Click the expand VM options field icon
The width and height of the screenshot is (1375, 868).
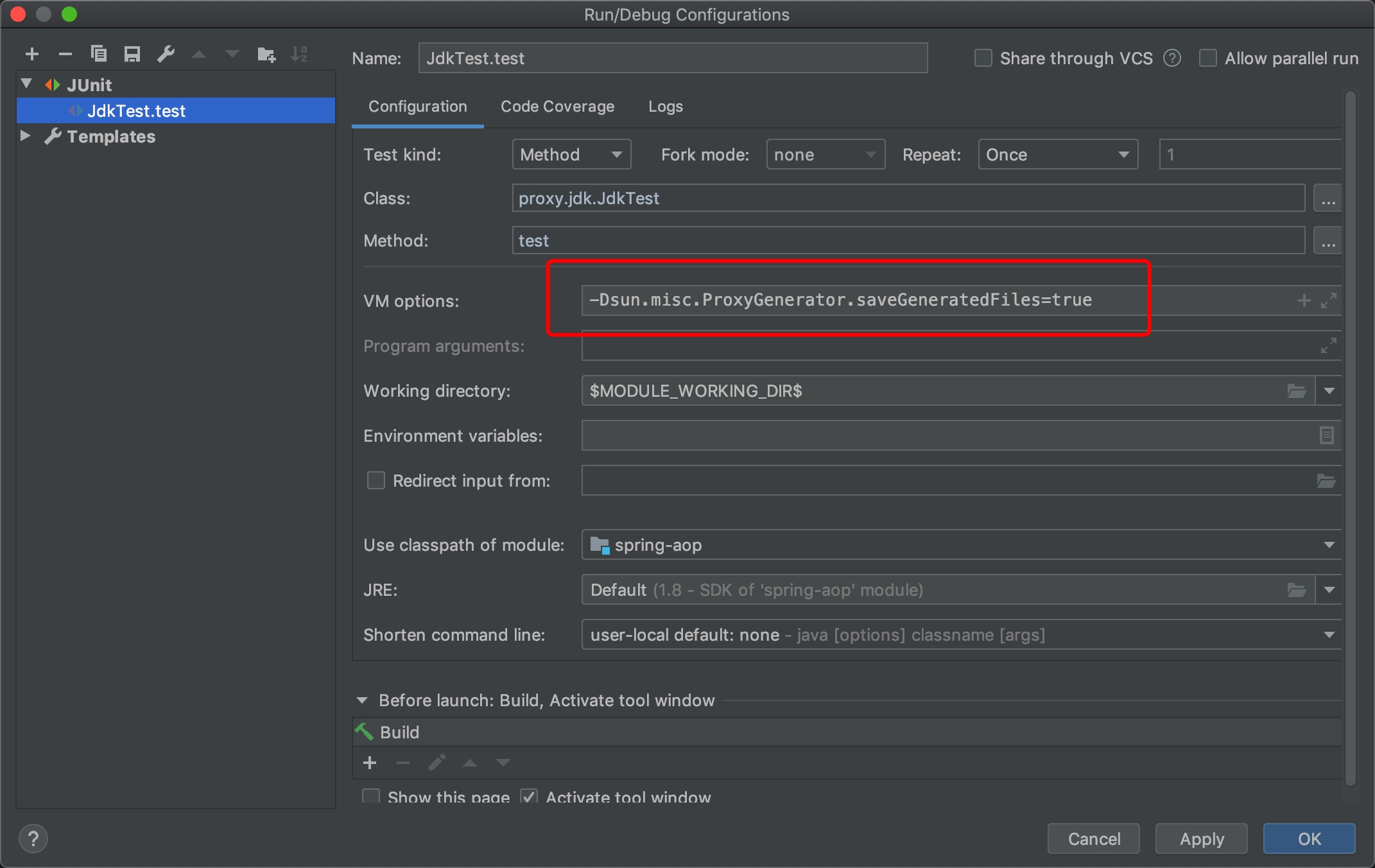(1329, 300)
